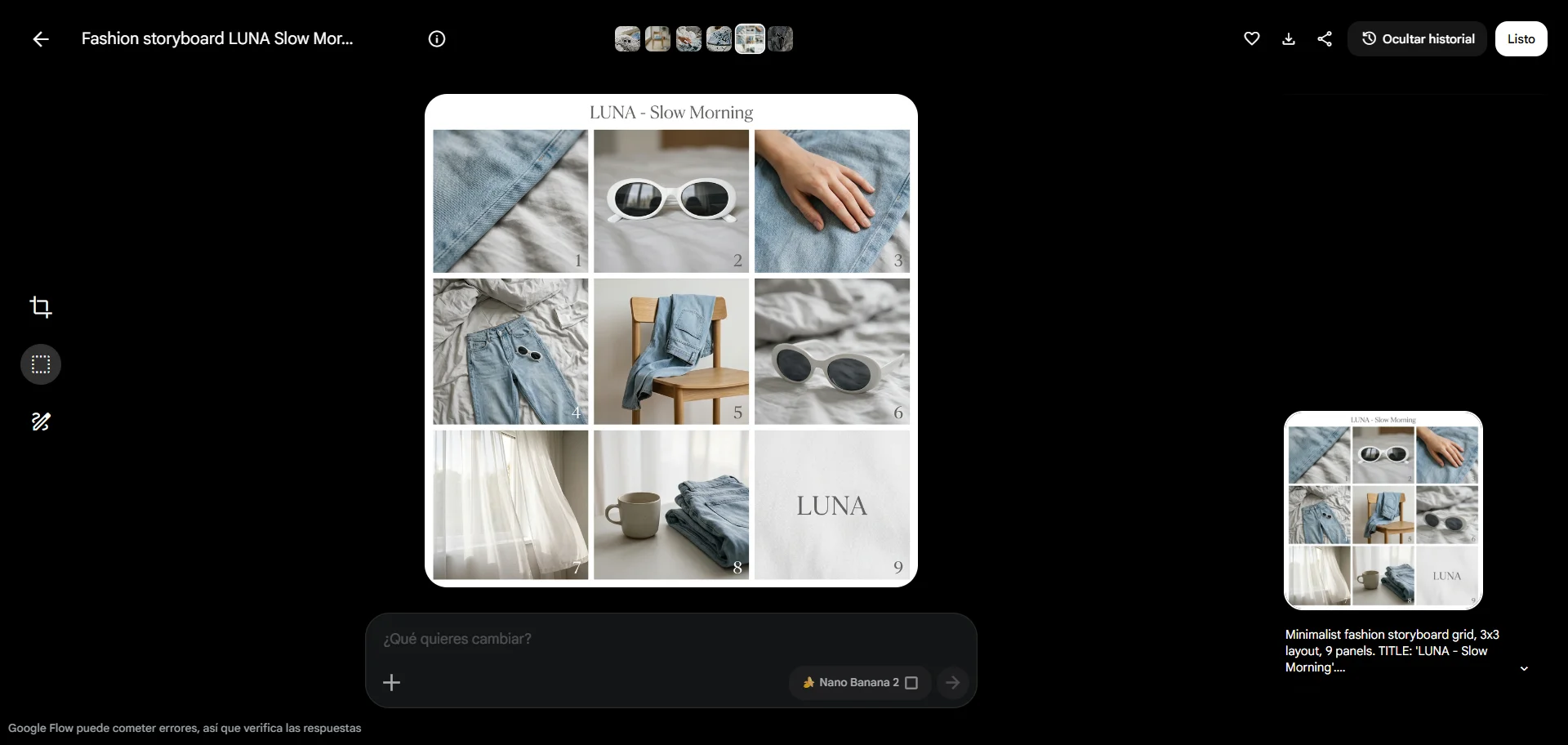This screenshot has width=1568, height=745.
Task: Click panel 2 with white sunglasses
Action: 671,201
